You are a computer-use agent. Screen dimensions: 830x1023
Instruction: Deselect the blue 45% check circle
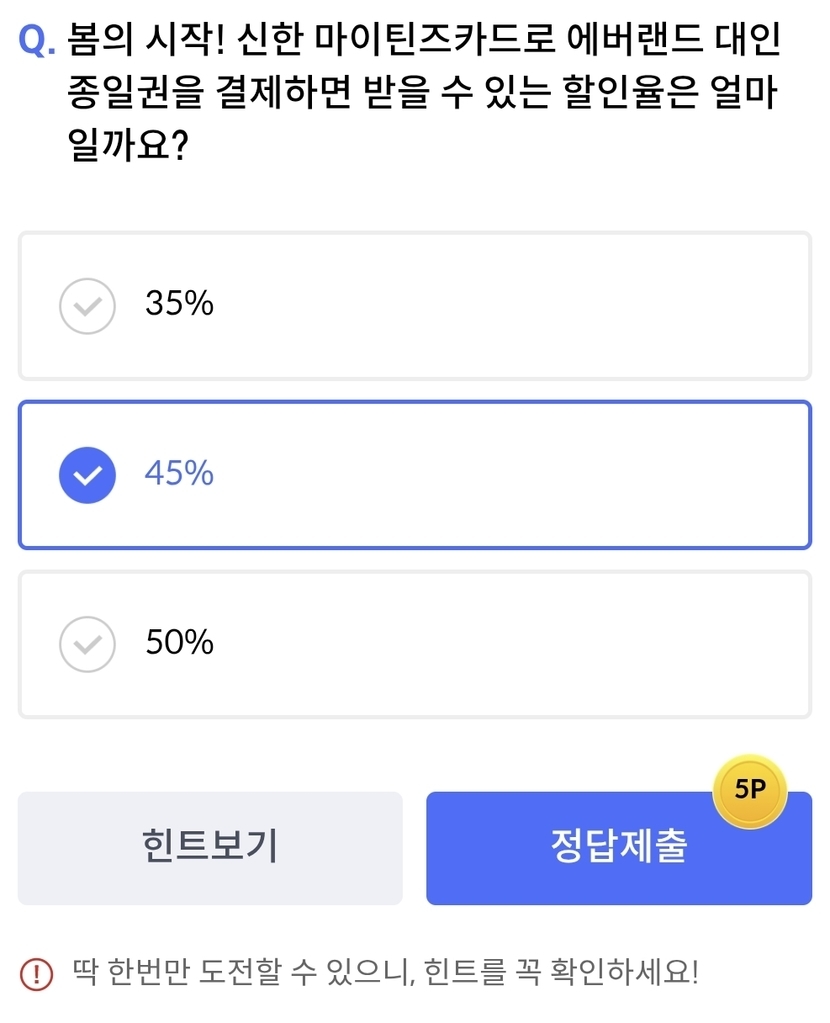[x=88, y=474]
